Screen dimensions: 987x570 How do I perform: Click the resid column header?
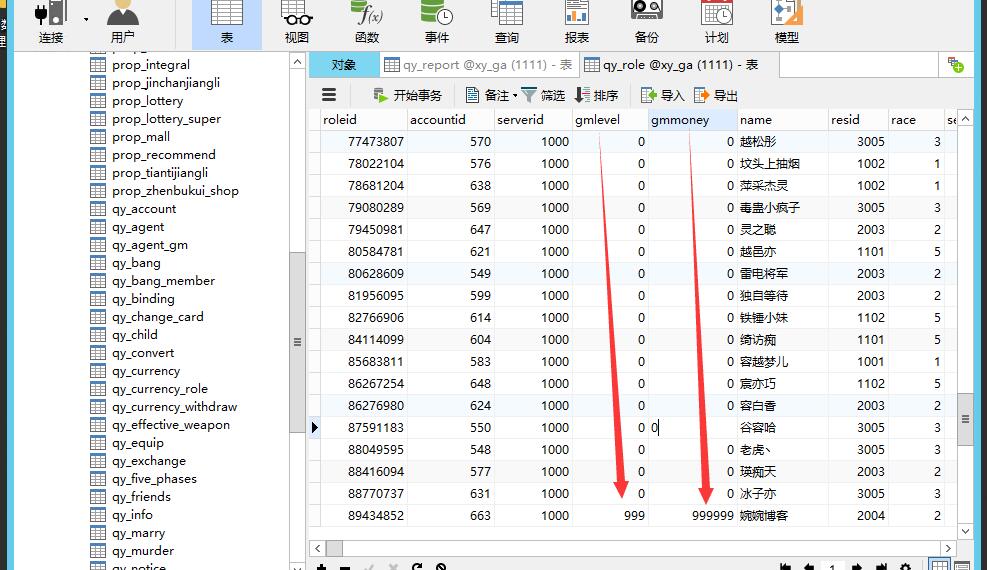(x=858, y=120)
